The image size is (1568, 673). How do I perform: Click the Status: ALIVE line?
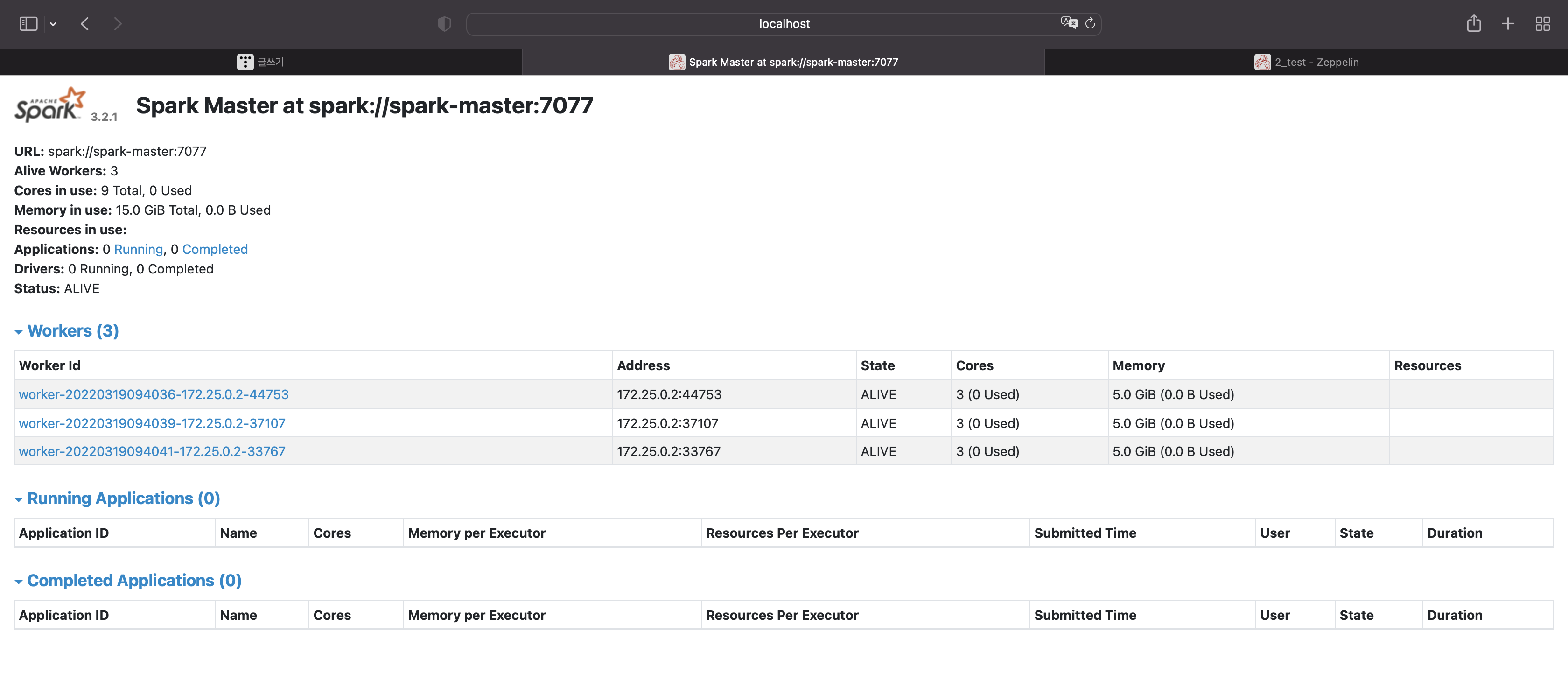56,288
